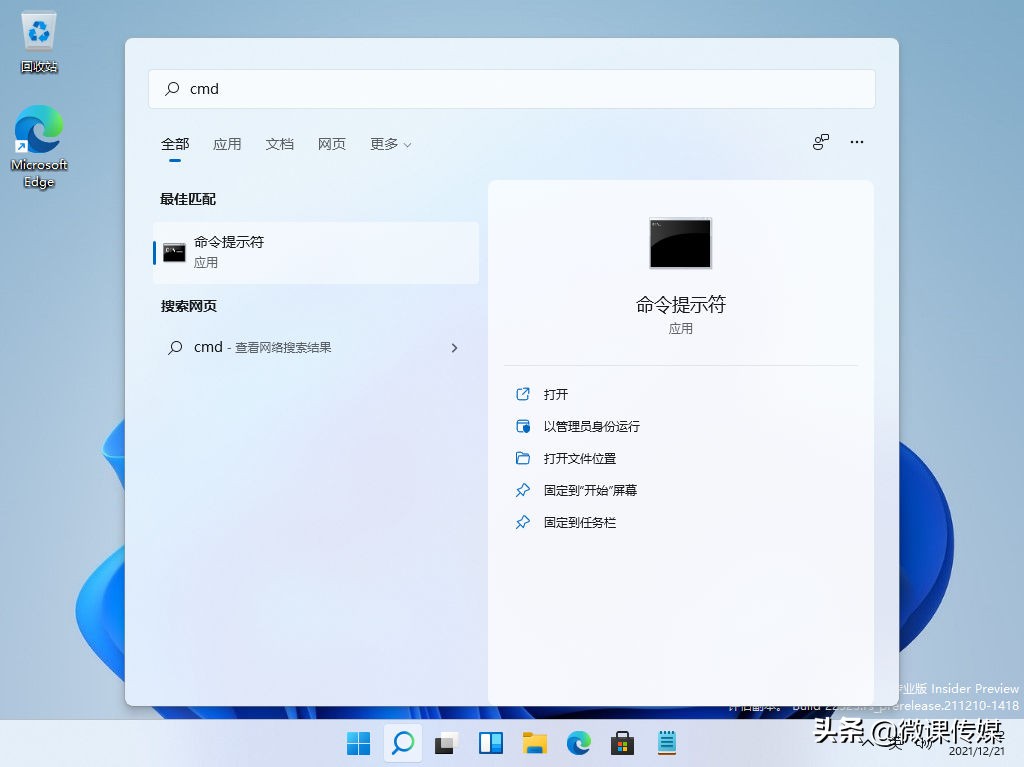This screenshot has height=767, width=1024.
Task: Click the search feedback icon
Action: click(x=820, y=142)
